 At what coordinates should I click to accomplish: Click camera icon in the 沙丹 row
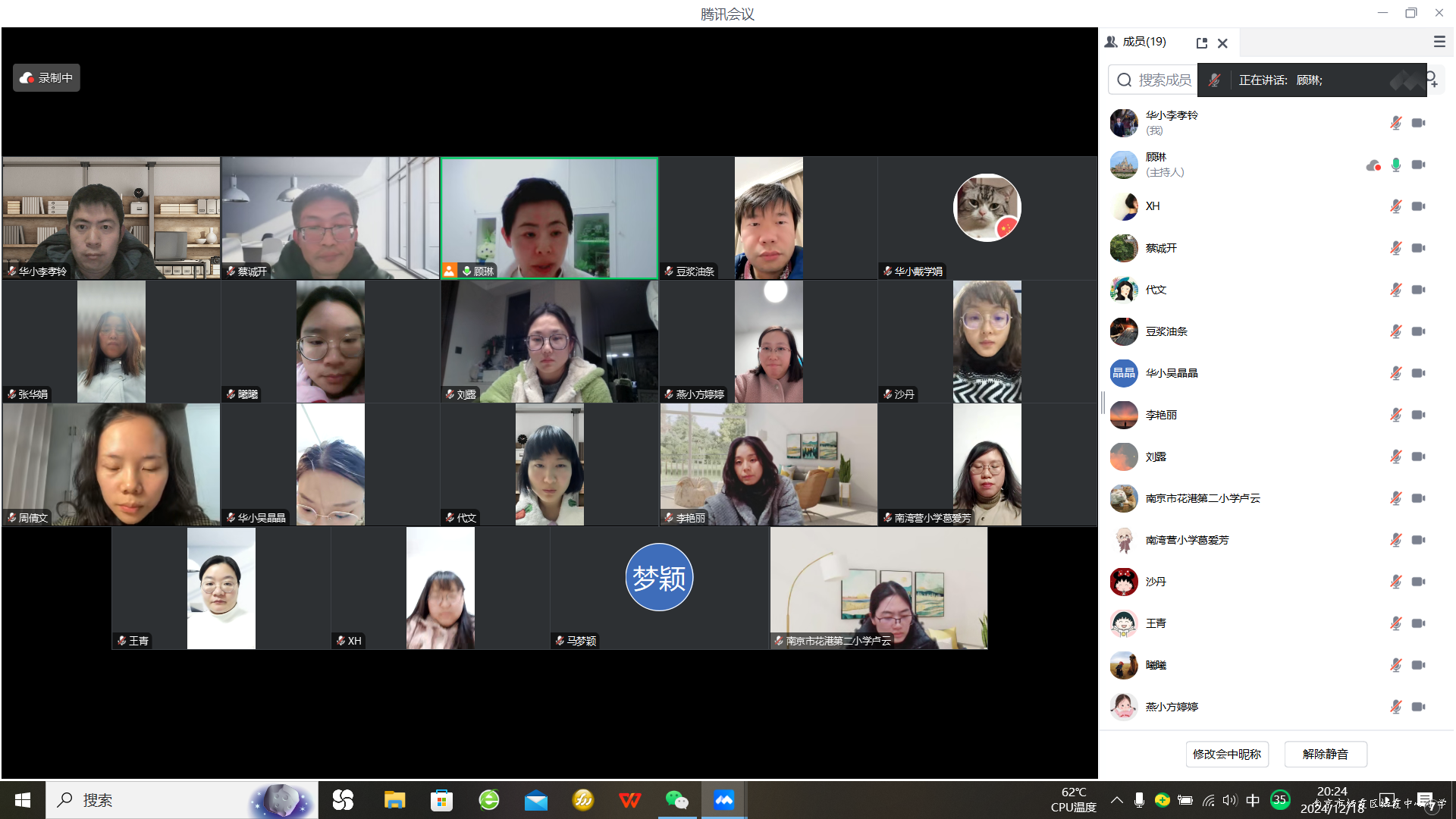[1419, 582]
